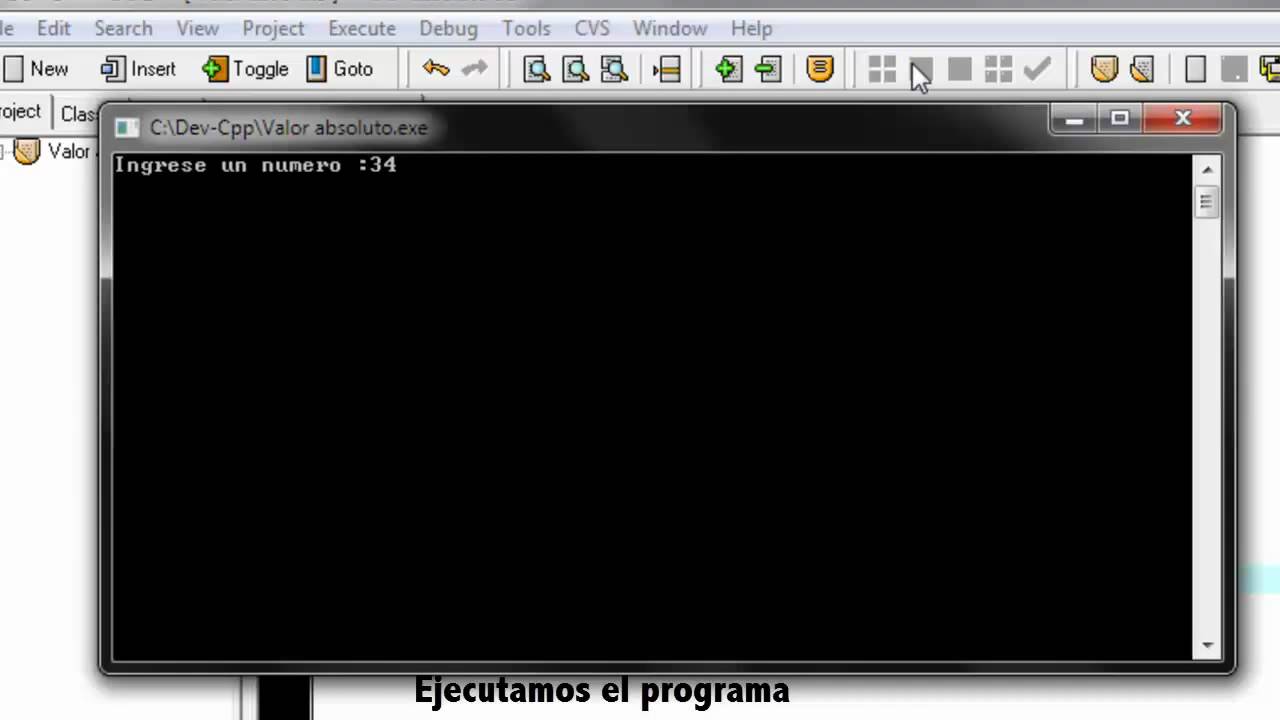The image size is (1280, 720).
Task: Click the Undo arrow icon
Action: (x=436, y=68)
